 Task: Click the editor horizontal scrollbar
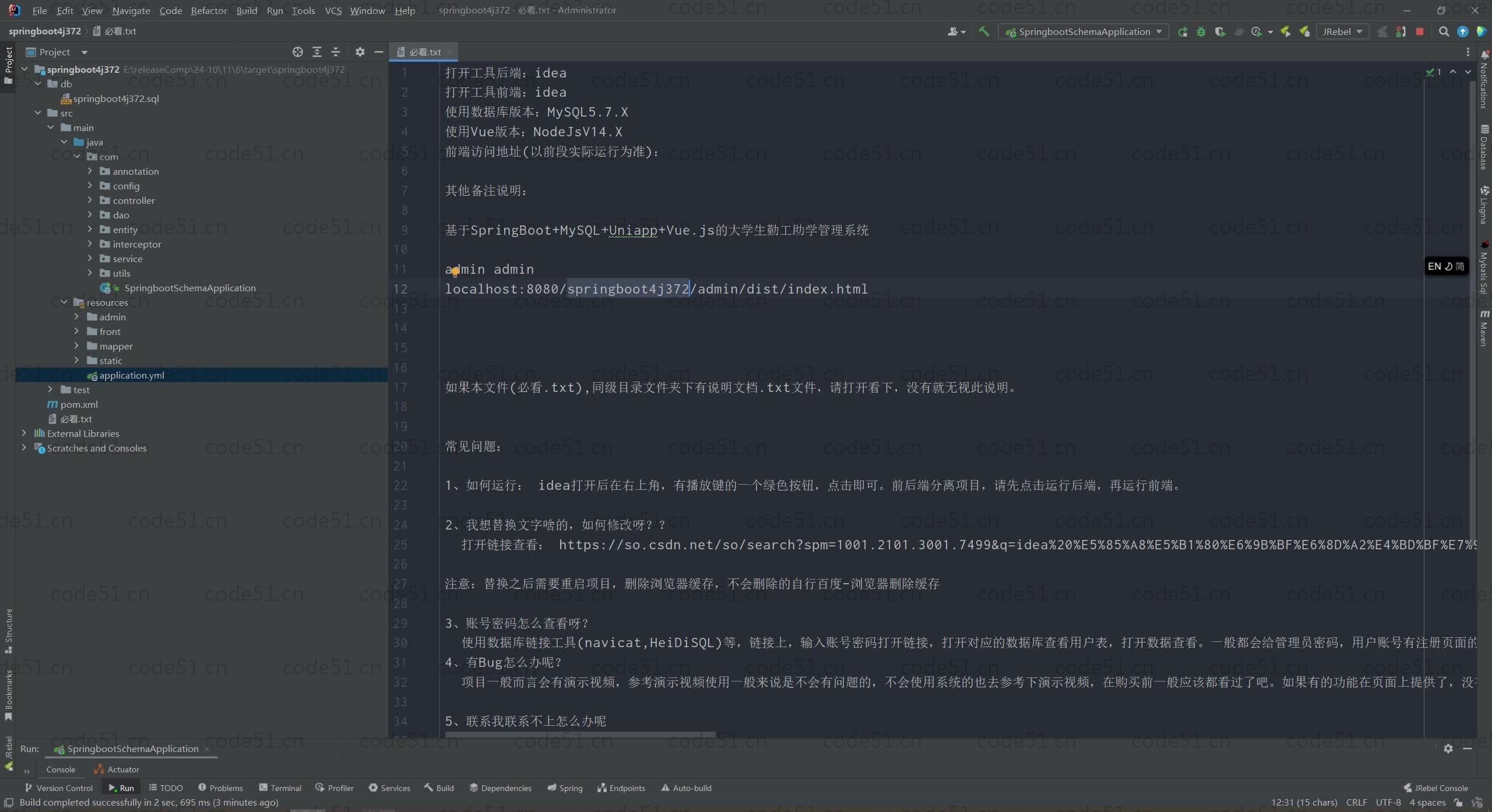point(580,735)
